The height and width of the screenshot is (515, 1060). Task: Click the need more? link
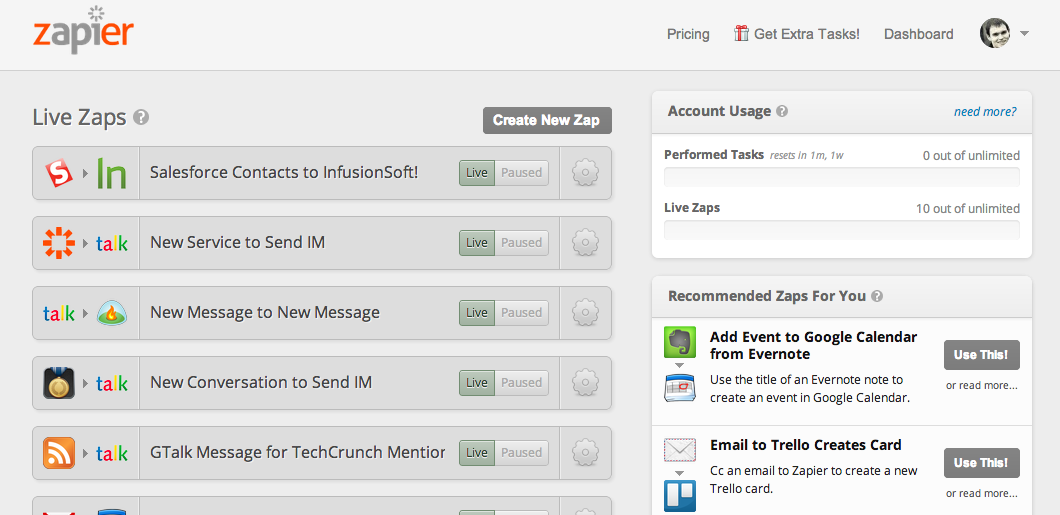click(985, 112)
